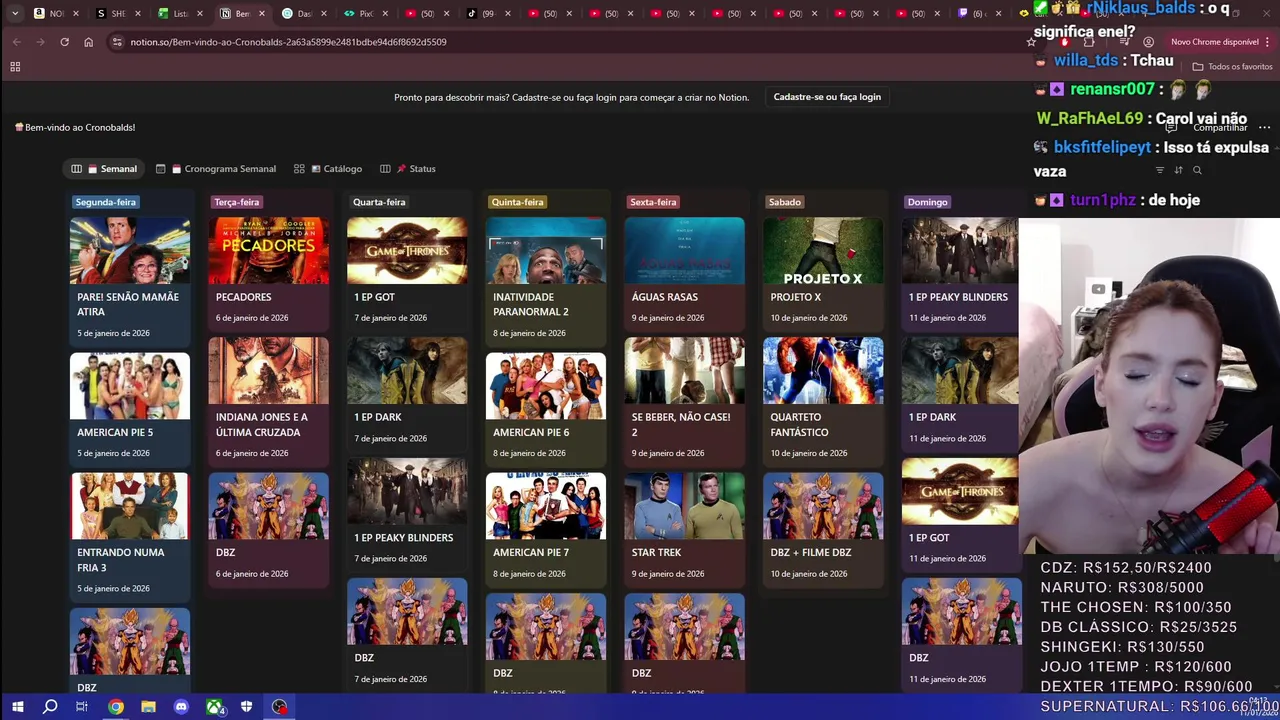Open Windows Security shield on taskbar
This screenshot has width=1280, height=720.
[246, 707]
